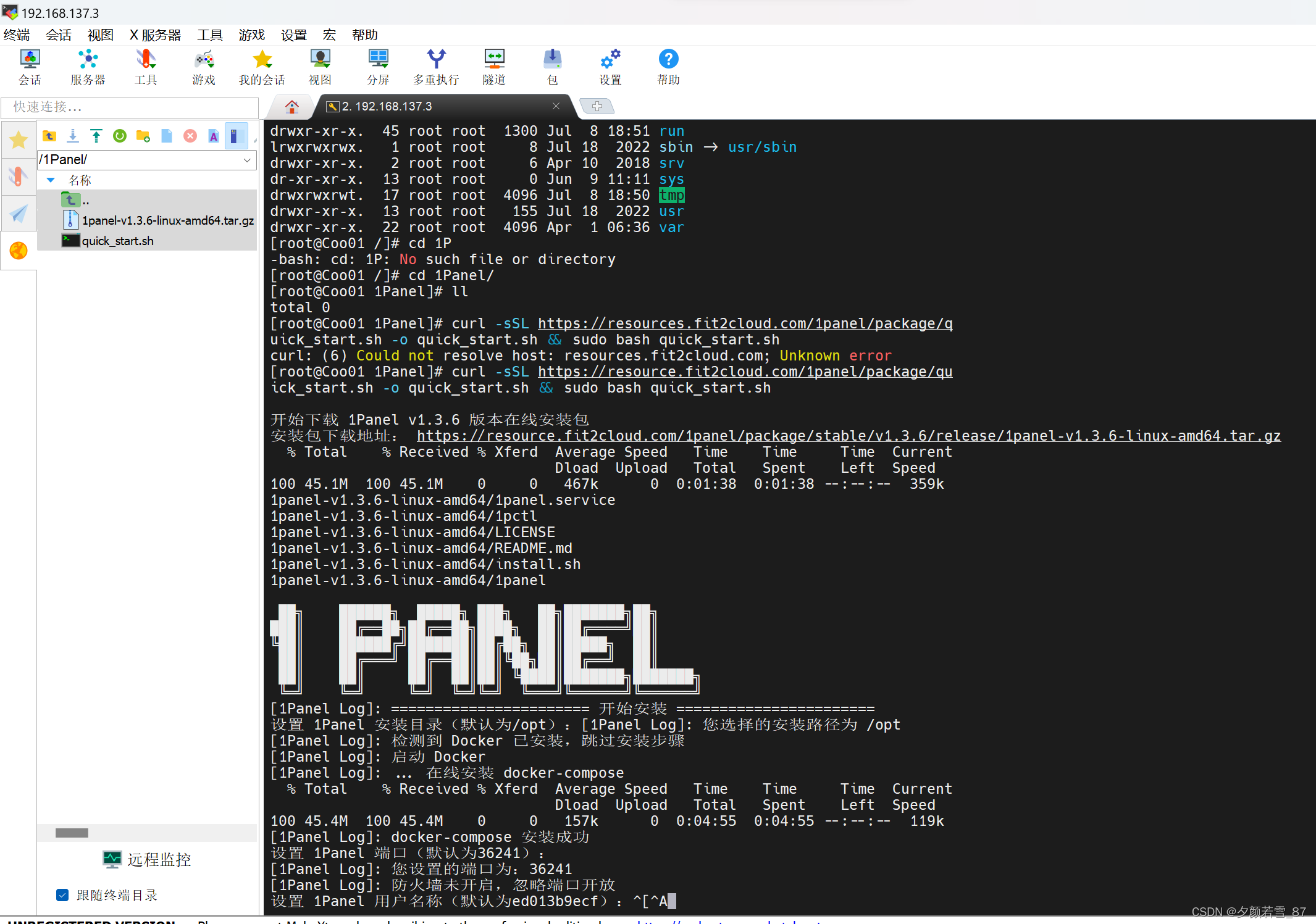Click the SFTP download arrow icon

pyautogui.click(x=73, y=136)
